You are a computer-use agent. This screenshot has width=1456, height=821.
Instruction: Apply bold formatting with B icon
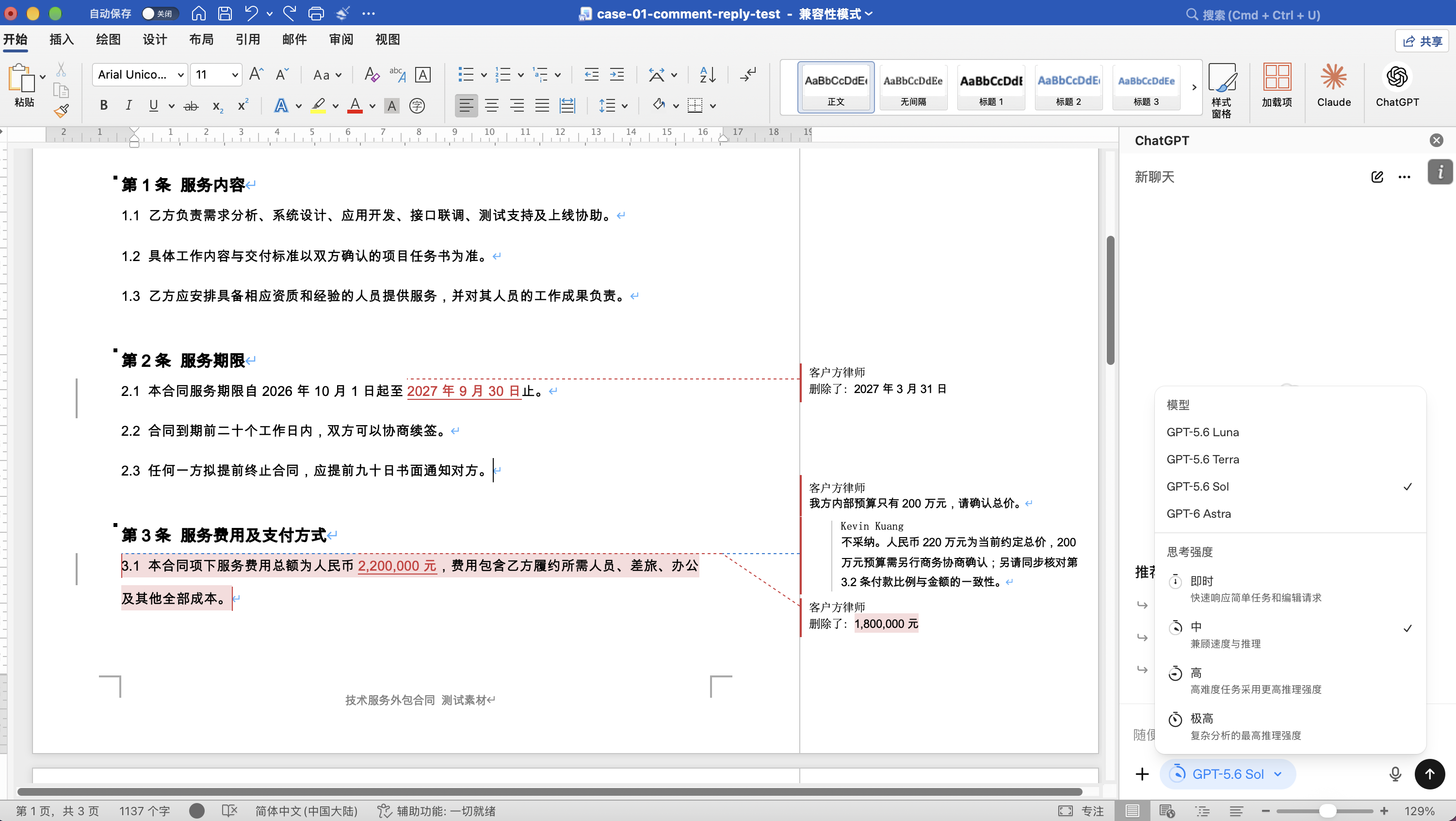(103, 105)
